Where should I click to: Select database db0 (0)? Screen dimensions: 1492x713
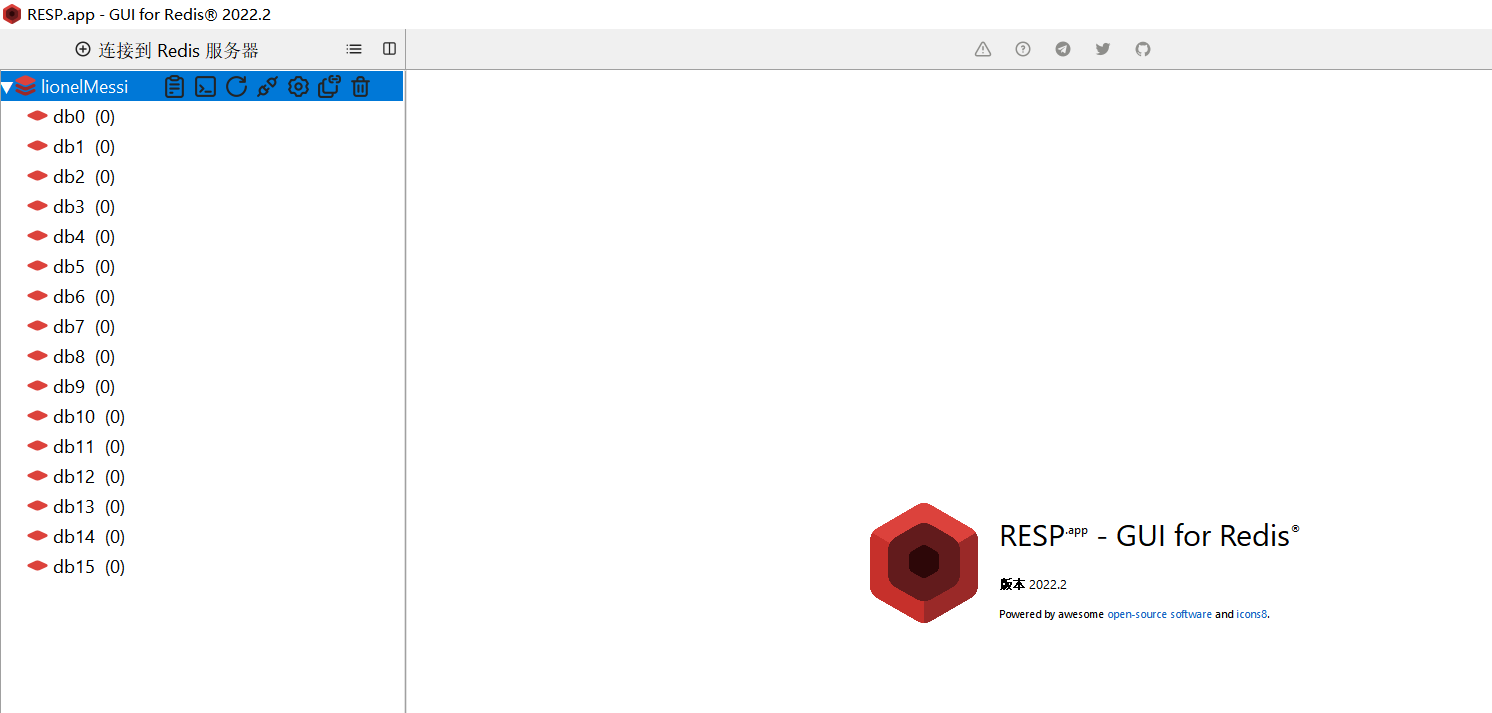point(71,117)
